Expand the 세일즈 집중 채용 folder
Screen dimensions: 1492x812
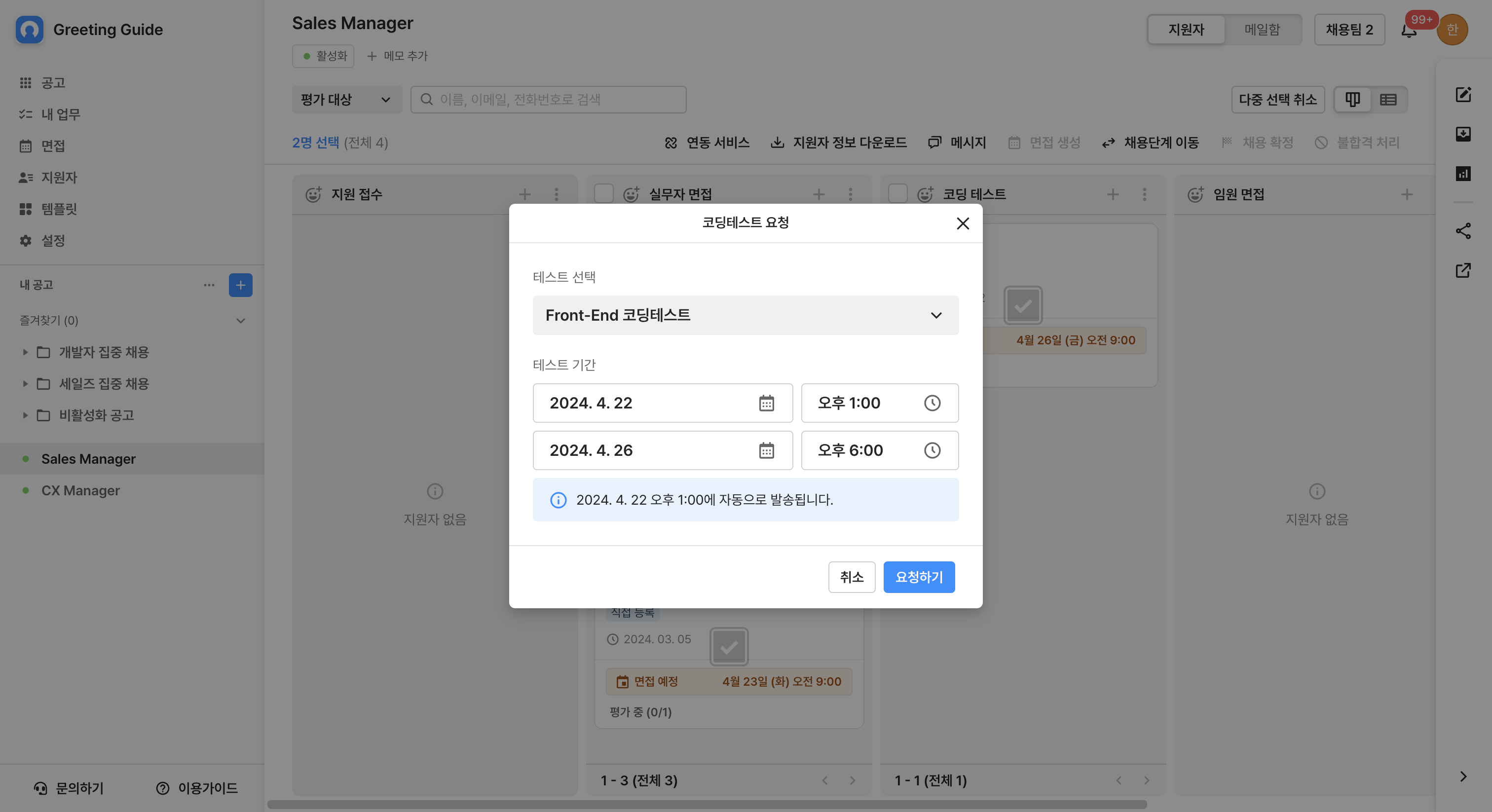(x=25, y=383)
